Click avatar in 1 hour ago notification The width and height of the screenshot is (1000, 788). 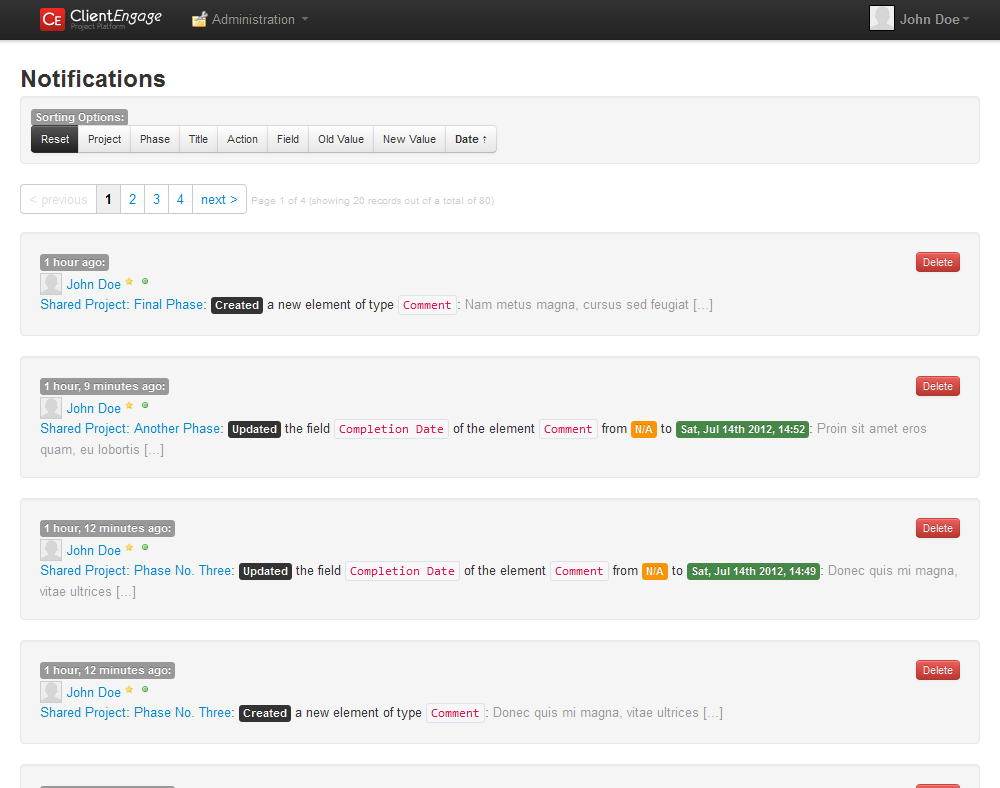tap(51, 284)
